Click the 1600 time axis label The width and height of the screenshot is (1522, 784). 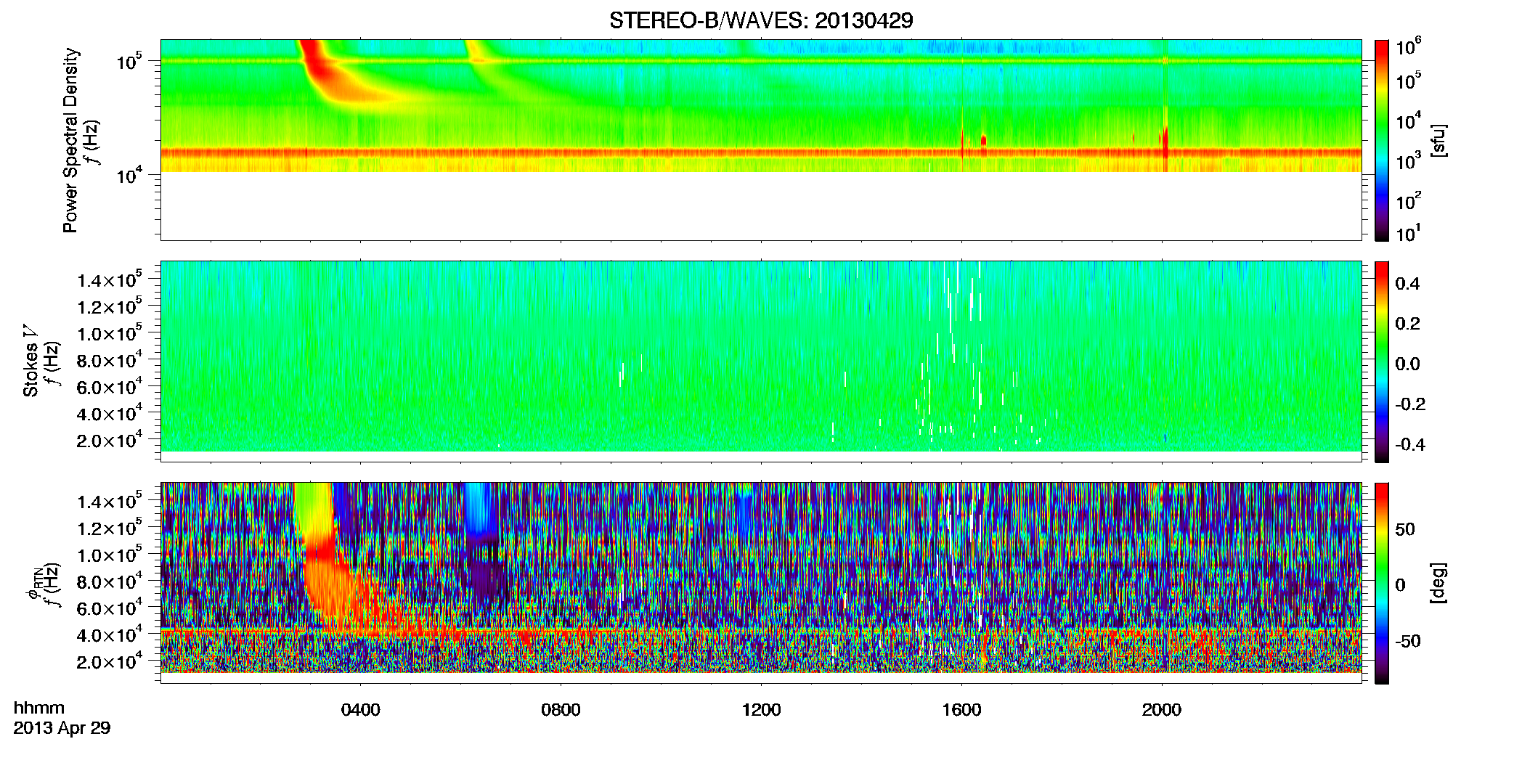coord(961,710)
